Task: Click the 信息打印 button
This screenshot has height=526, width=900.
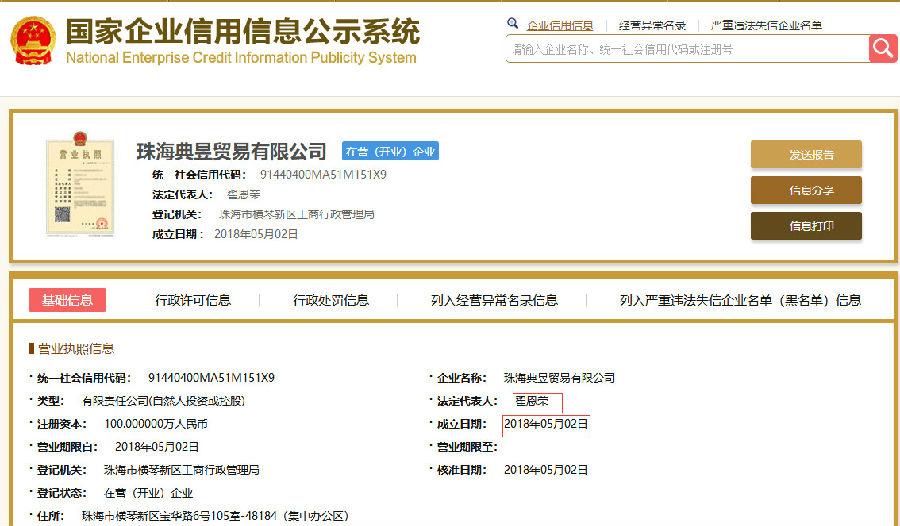Action: [x=806, y=226]
